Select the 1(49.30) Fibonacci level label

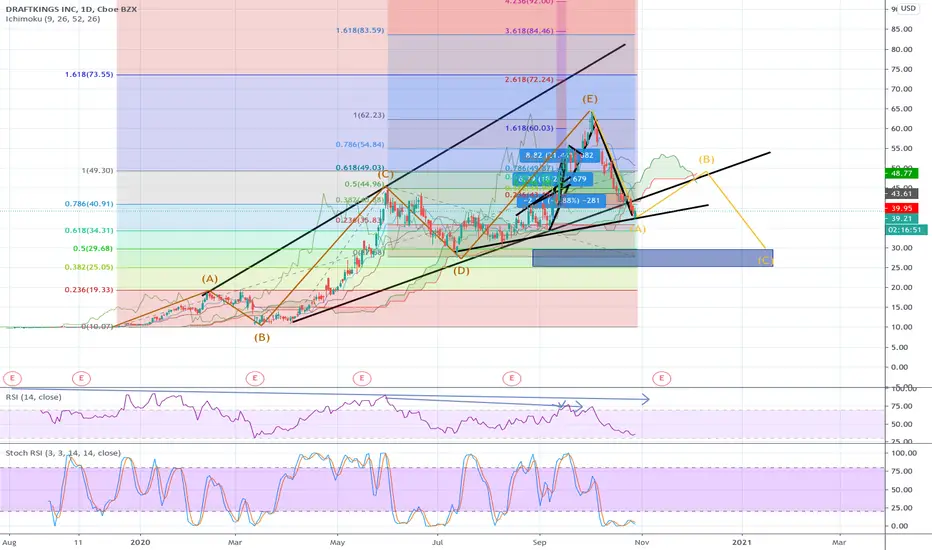[x=97, y=171]
